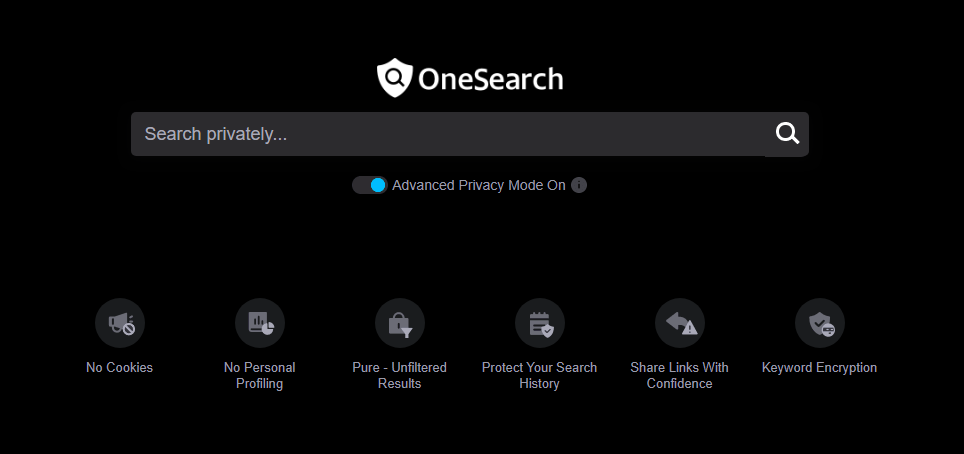Select the Keyword Encryption text label

(820, 367)
